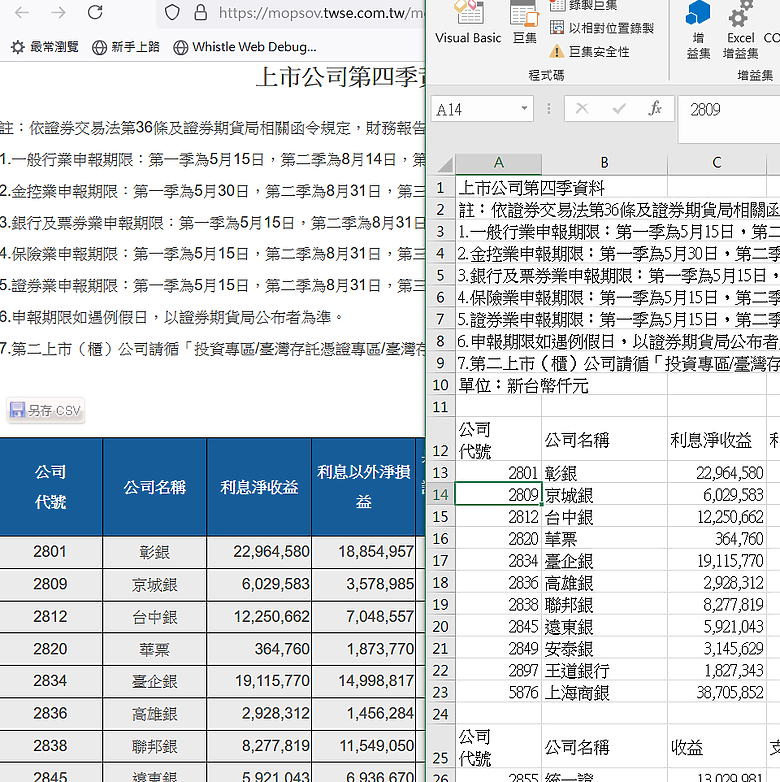This screenshot has width=780, height=782.
Task: Click the select-all corner of the sheet
Action: [x=442, y=164]
